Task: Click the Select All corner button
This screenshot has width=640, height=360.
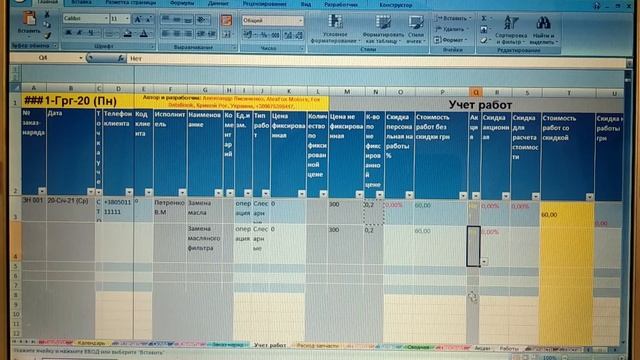Action: click(x=16, y=87)
